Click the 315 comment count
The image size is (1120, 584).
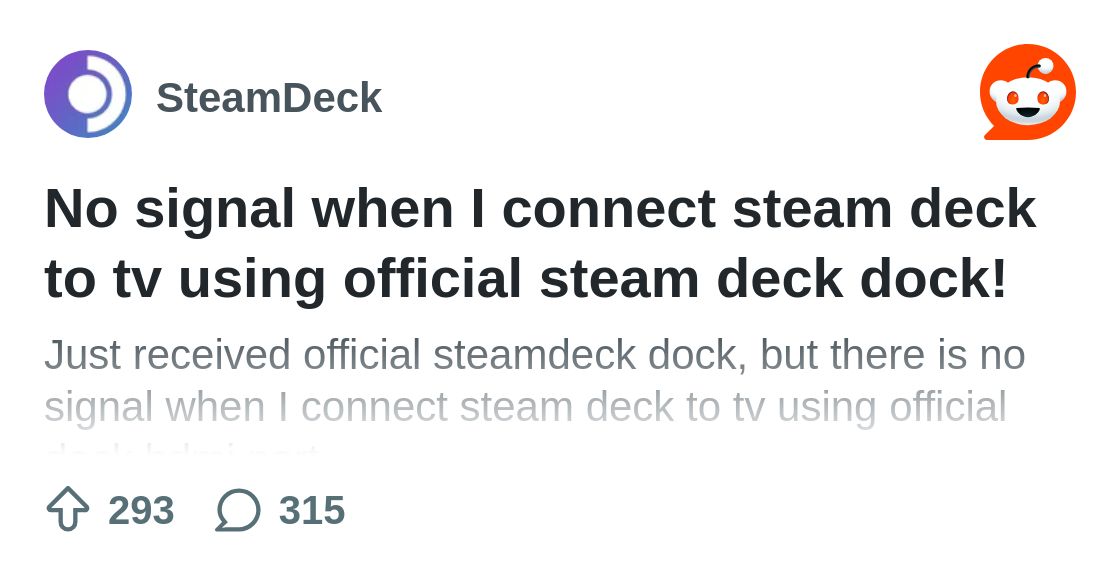(x=312, y=510)
